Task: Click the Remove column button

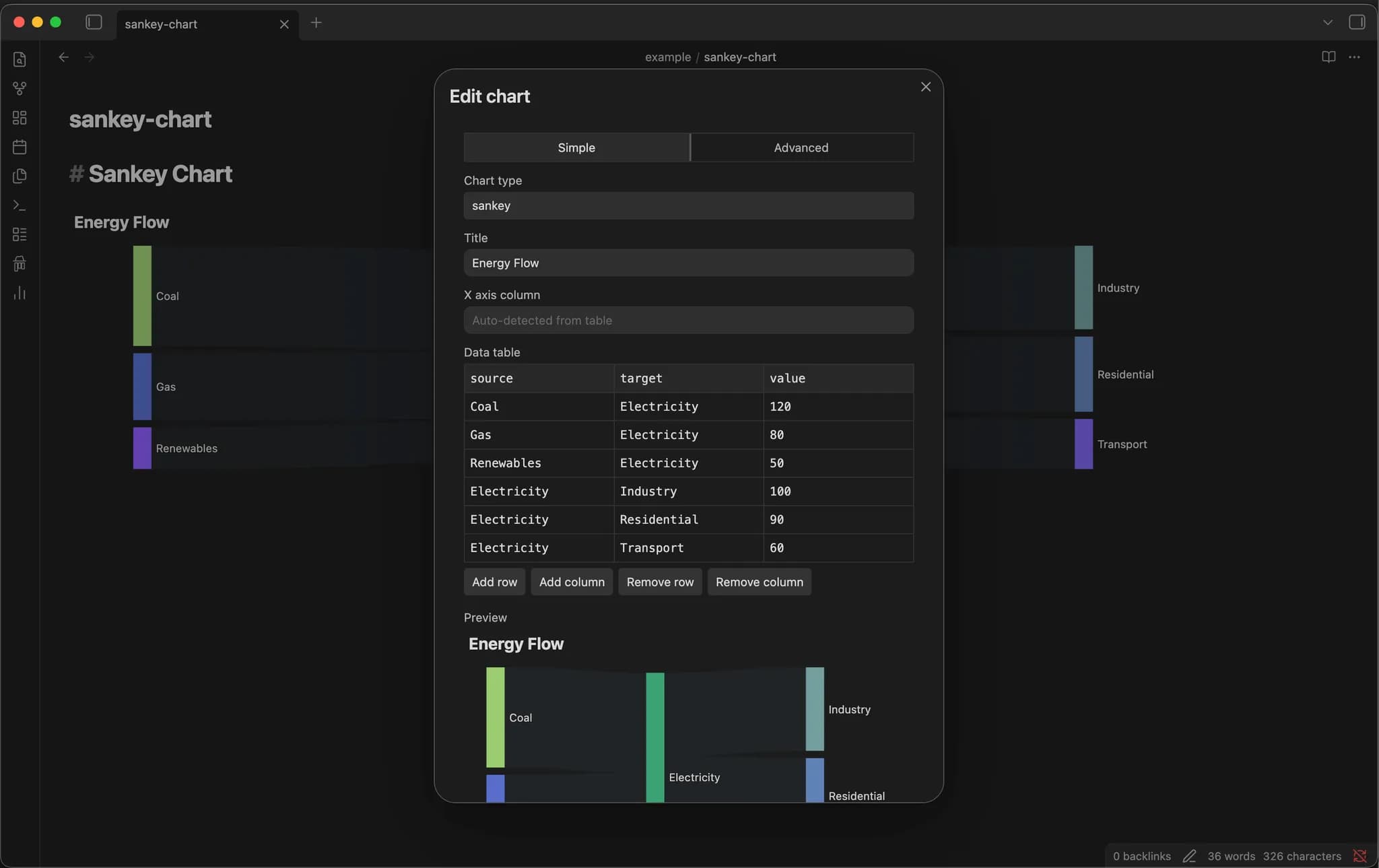Action: pos(760,582)
